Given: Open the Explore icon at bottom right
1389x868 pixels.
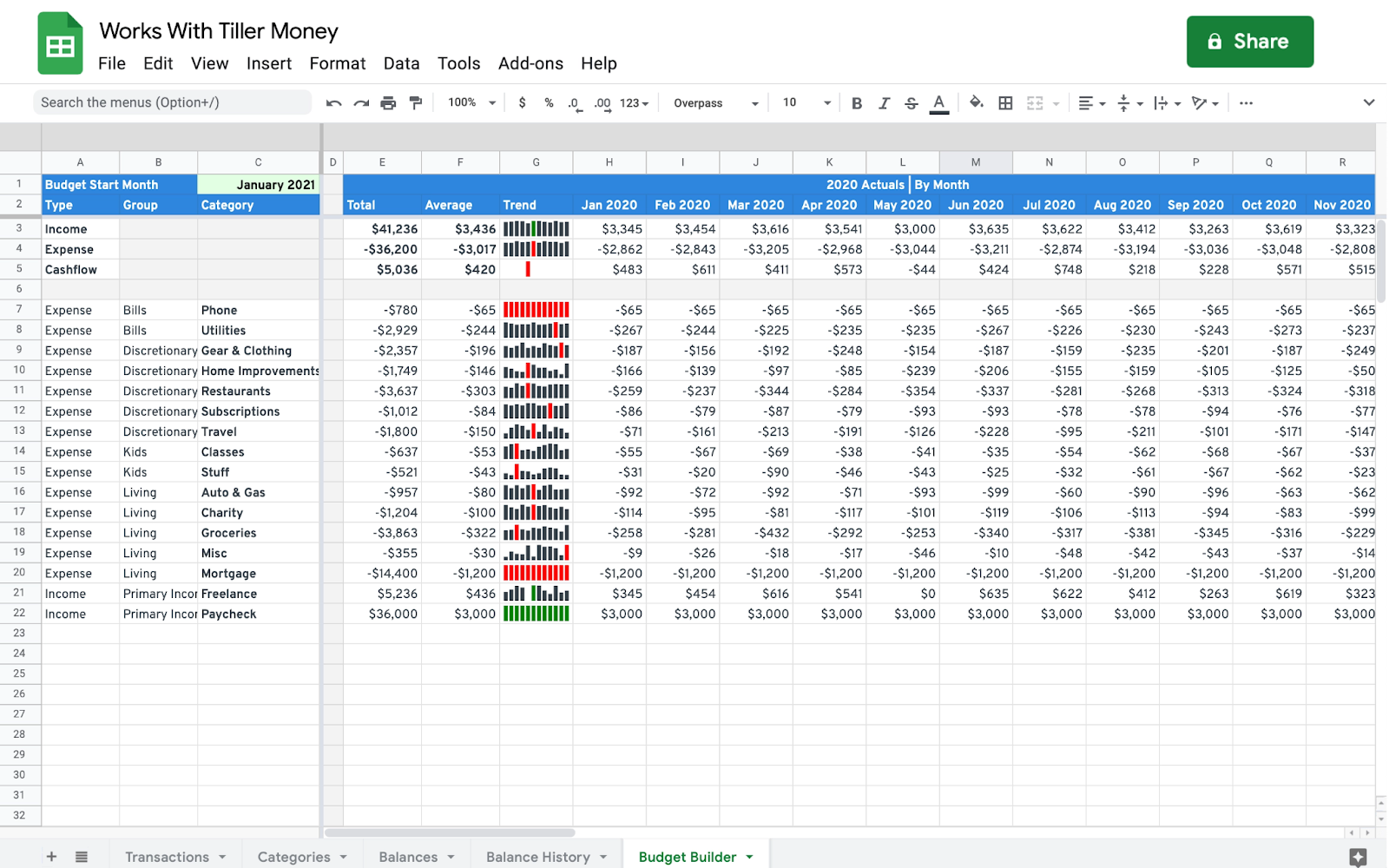Looking at the screenshot, I should point(1358,857).
